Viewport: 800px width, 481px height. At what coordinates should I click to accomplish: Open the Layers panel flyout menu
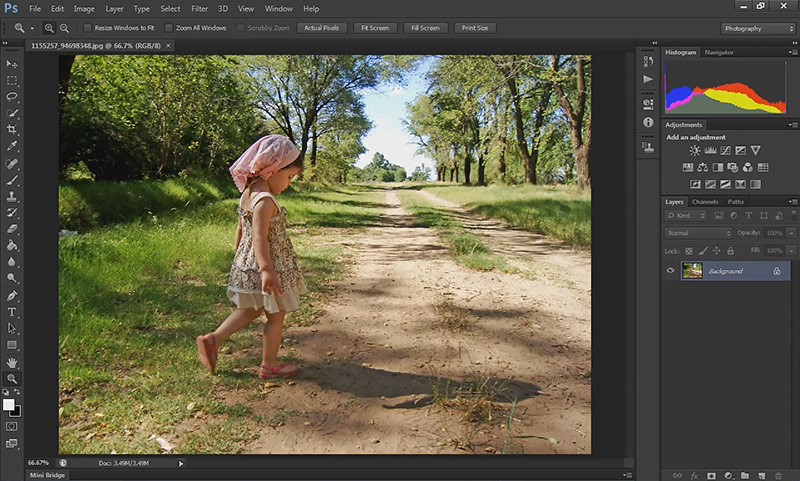point(793,202)
